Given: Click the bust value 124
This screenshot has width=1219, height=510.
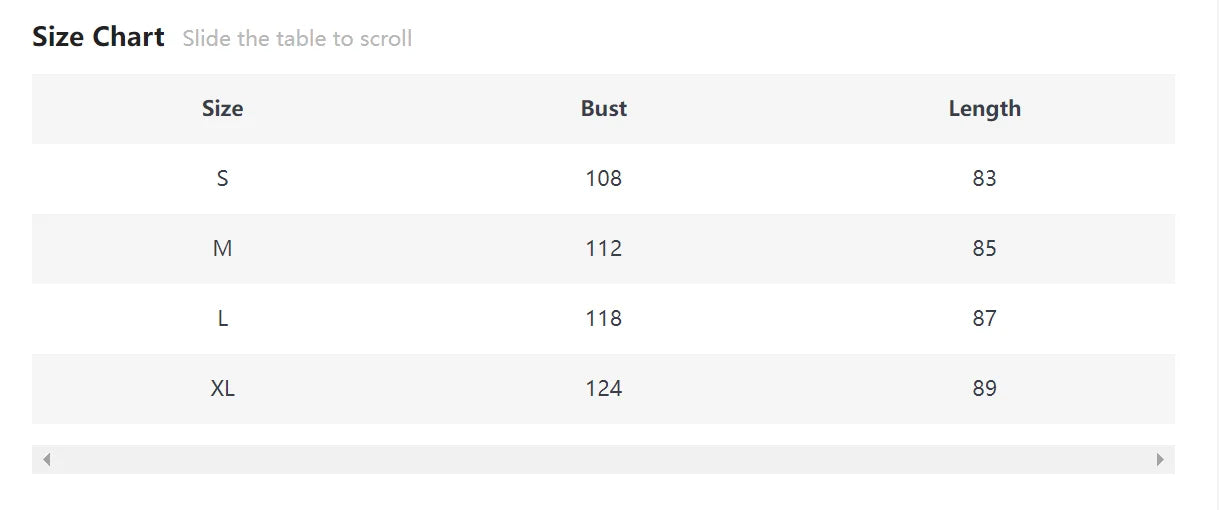Looking at the screenshot, I should tap(604, 389).
